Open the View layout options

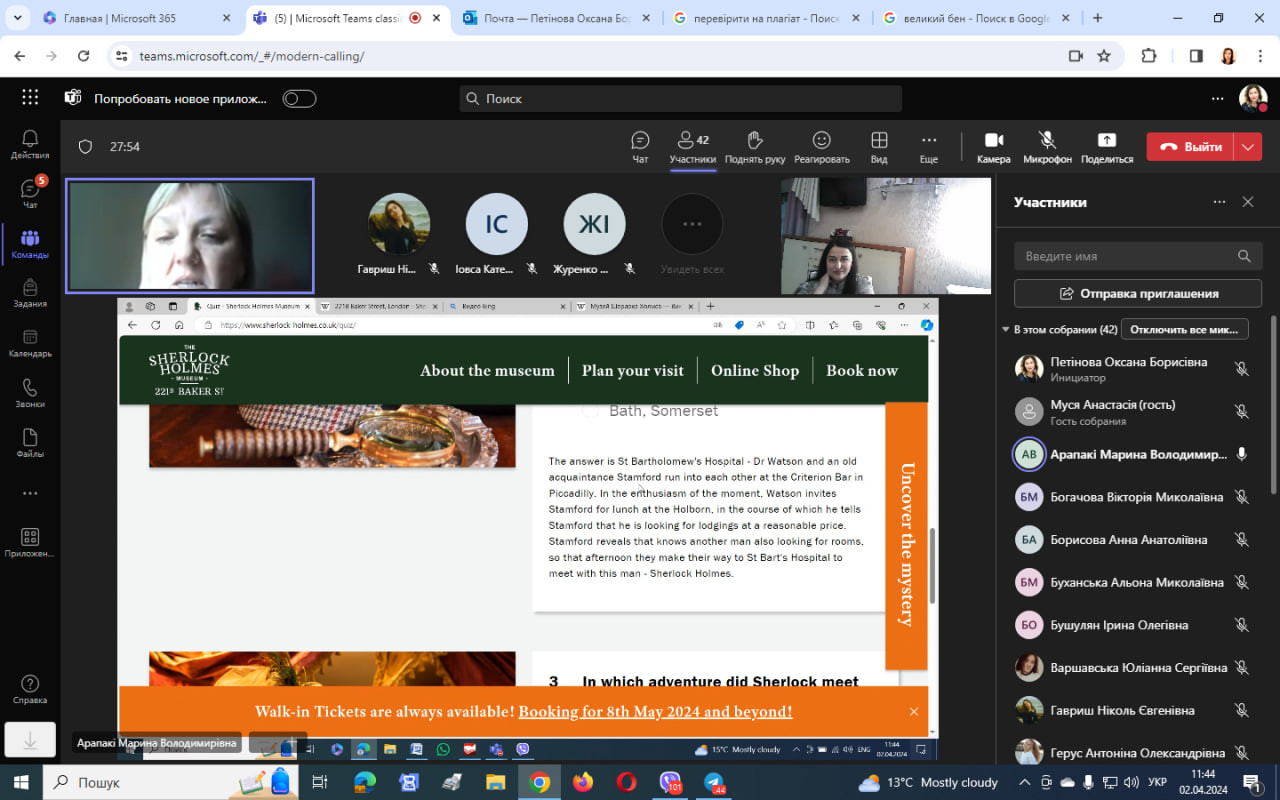tap(879, 146)
